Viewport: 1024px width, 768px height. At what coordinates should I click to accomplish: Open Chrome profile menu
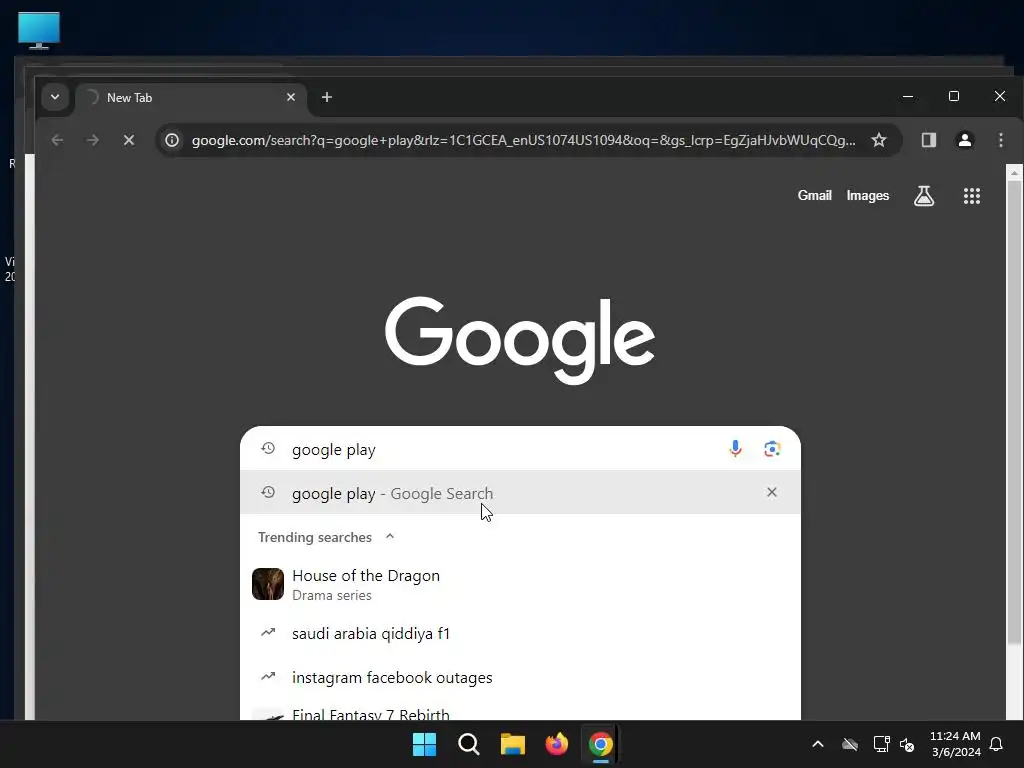coord(965,140)
